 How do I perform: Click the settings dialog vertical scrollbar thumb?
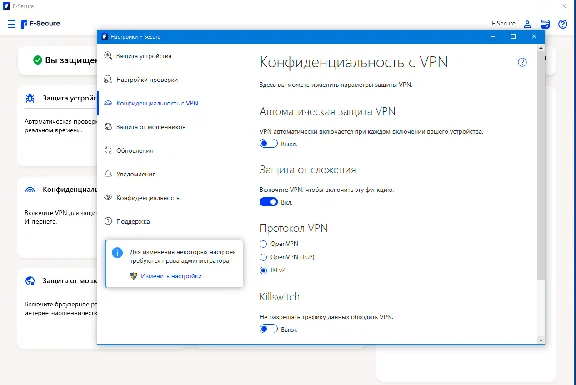(541, 165)
